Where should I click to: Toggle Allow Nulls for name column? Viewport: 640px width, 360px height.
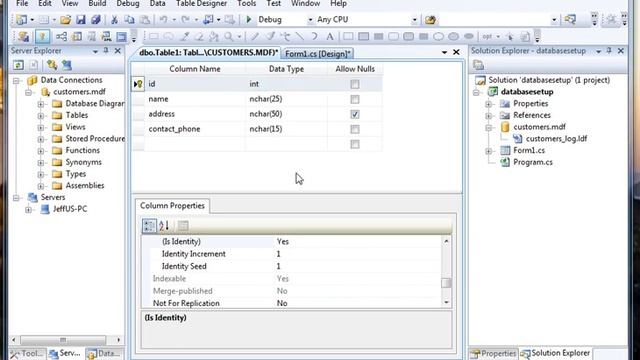click(x=355, y=99)
